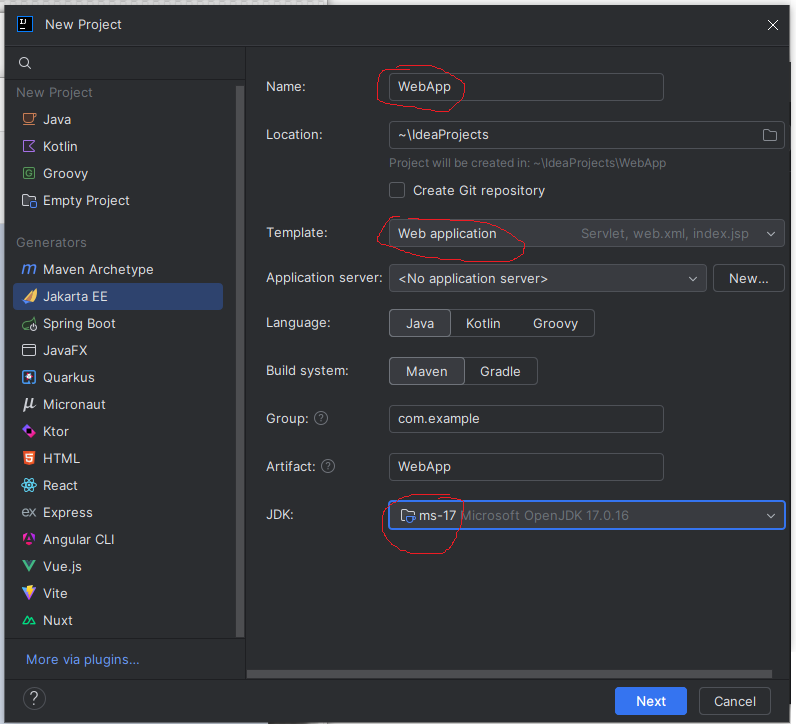796x724 pixels.
Task: Select the Kotlin project type icon
Action: tap(28, 146)
